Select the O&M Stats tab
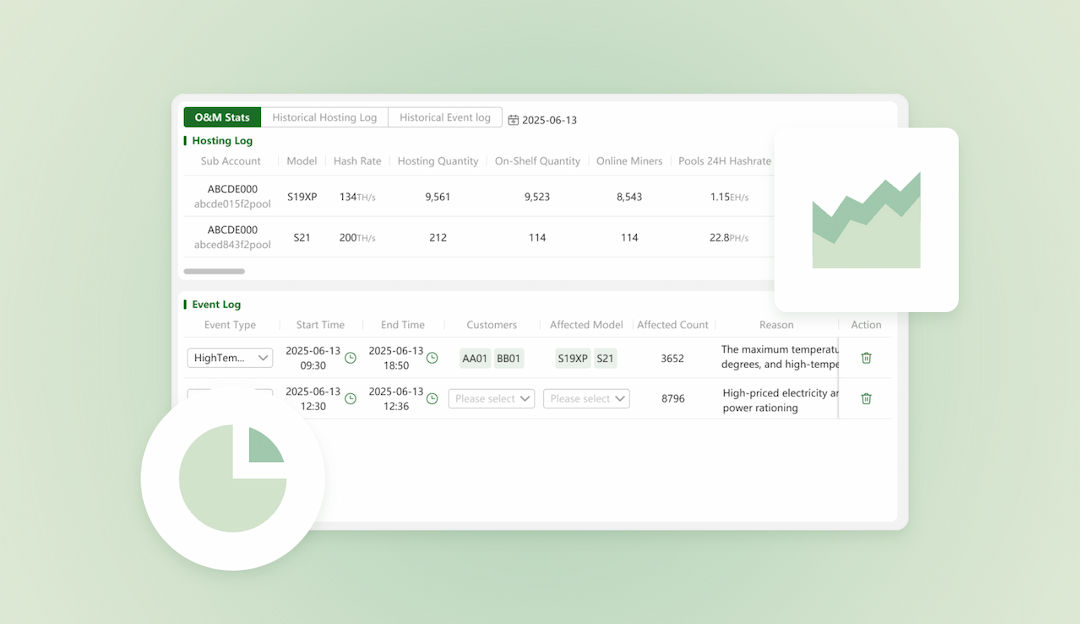Image resolution: width=1080 pixels, height=624 pixels. coord(221,117)
